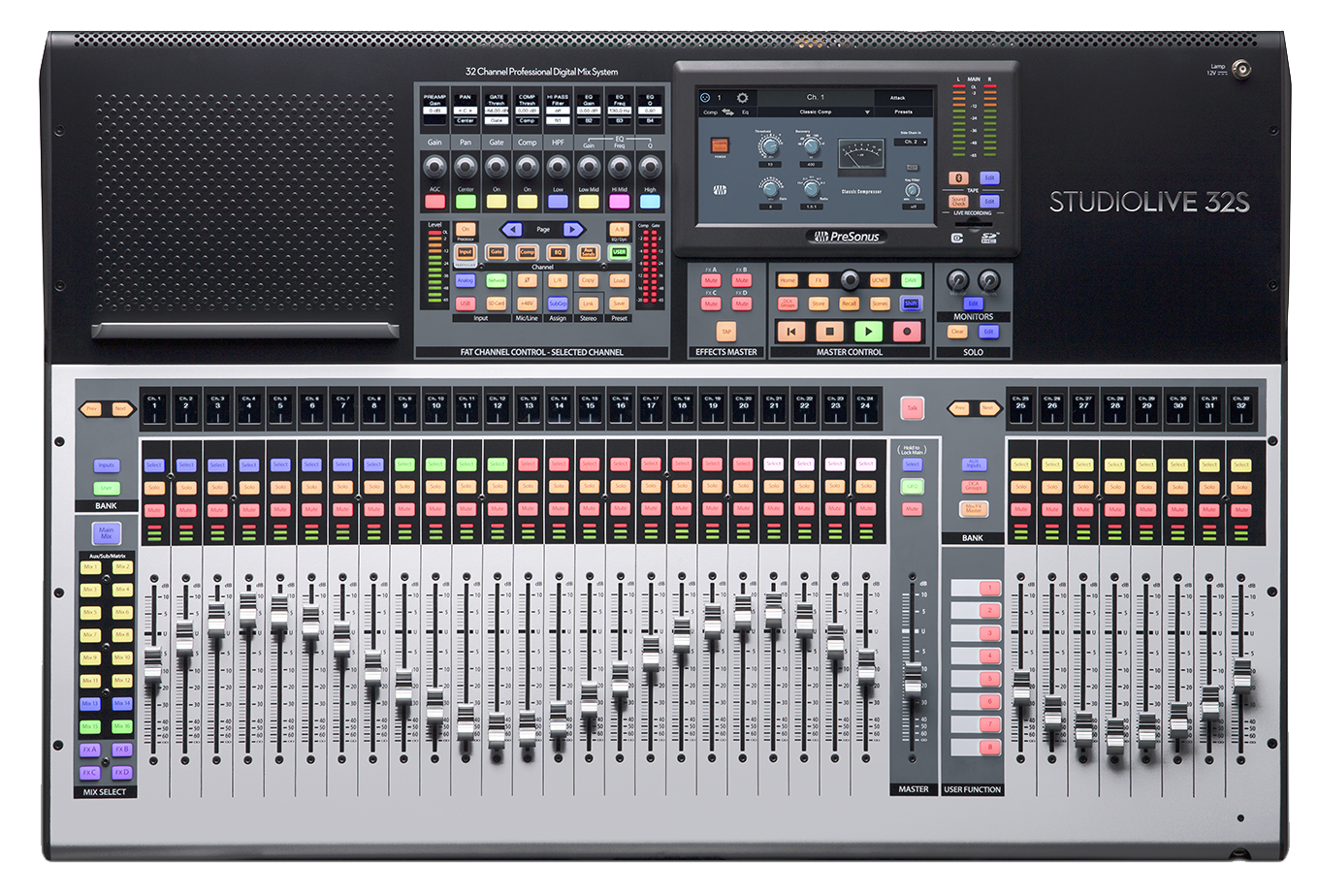Tap the Ch. 12 scribble strip display

point(498,408)
